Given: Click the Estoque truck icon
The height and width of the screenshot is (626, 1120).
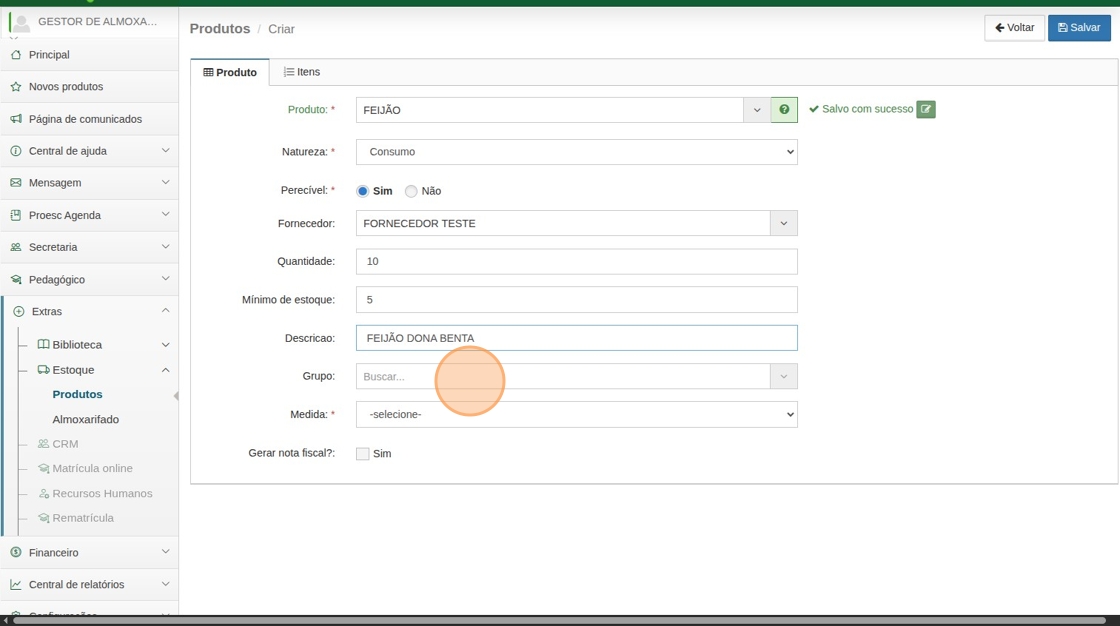Looking at the screenshot, I should [44, 369].
